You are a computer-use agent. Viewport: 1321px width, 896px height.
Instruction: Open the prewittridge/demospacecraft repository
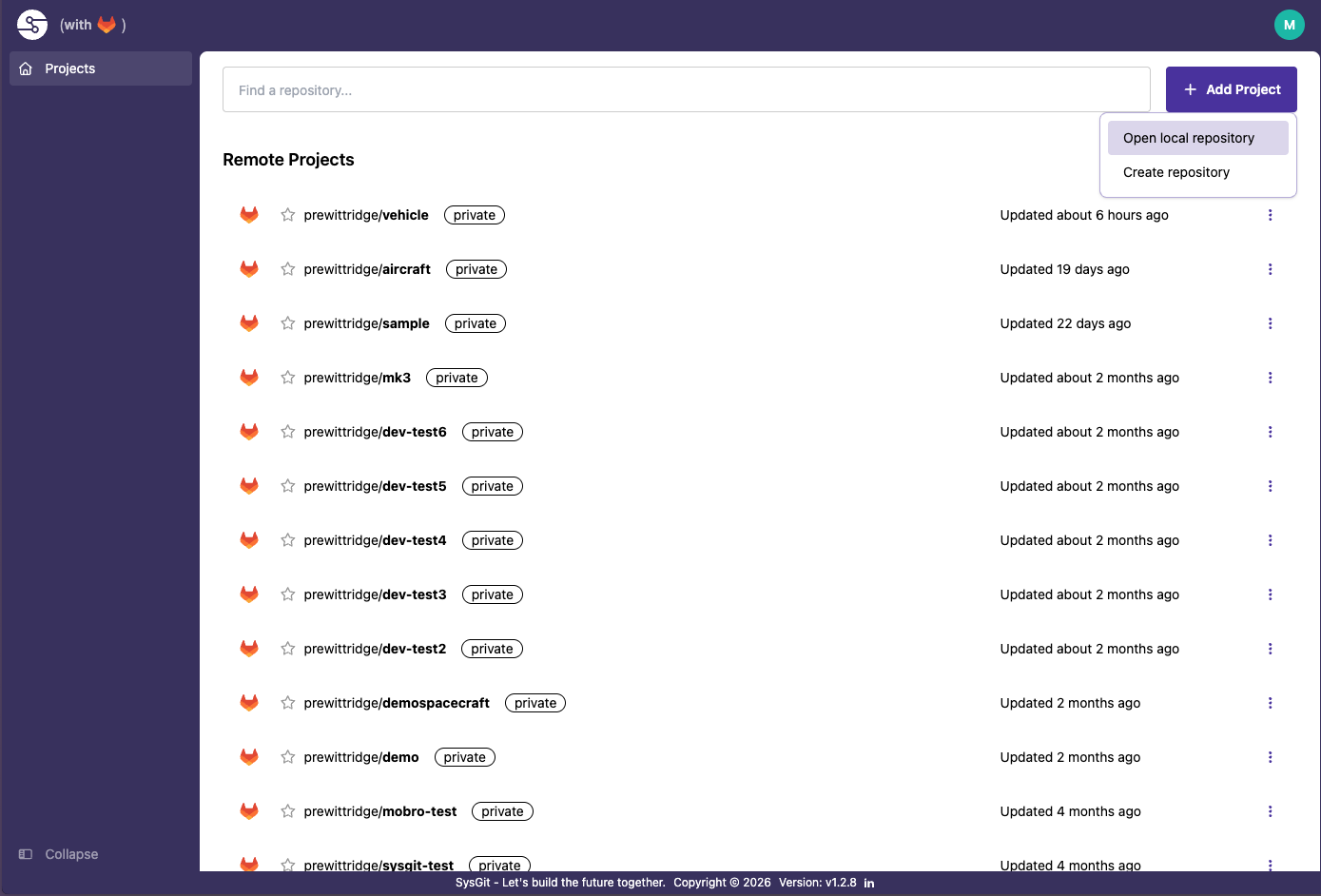click(x=397, y=703)
